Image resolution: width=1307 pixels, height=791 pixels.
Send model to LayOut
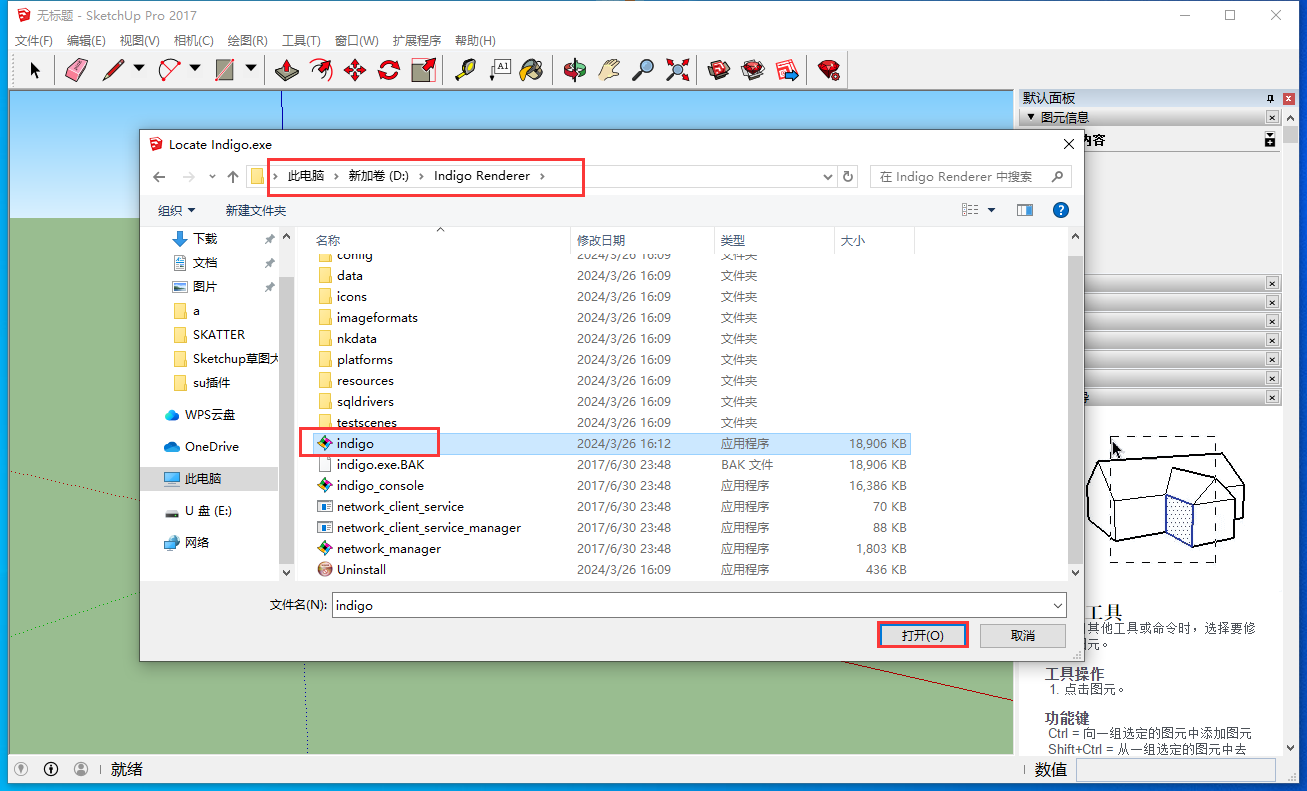[787, 70]
